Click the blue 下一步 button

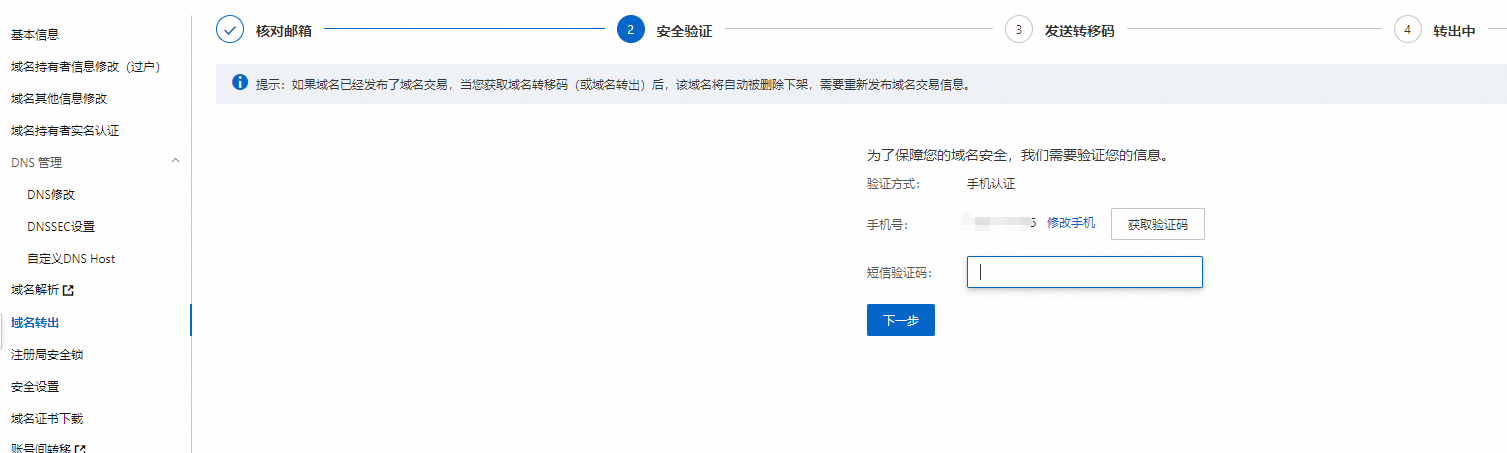click(900, 320)
